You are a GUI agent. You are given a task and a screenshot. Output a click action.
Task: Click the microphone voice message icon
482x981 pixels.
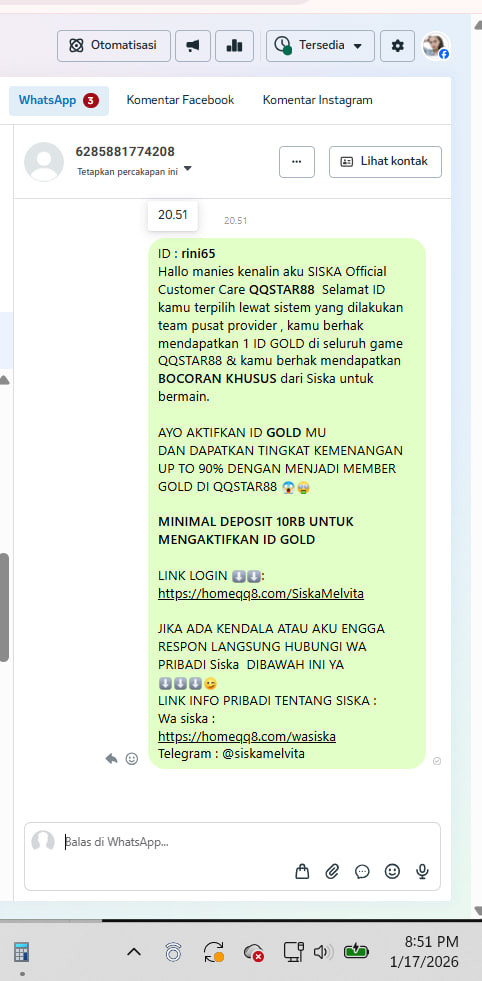point(423,871)
